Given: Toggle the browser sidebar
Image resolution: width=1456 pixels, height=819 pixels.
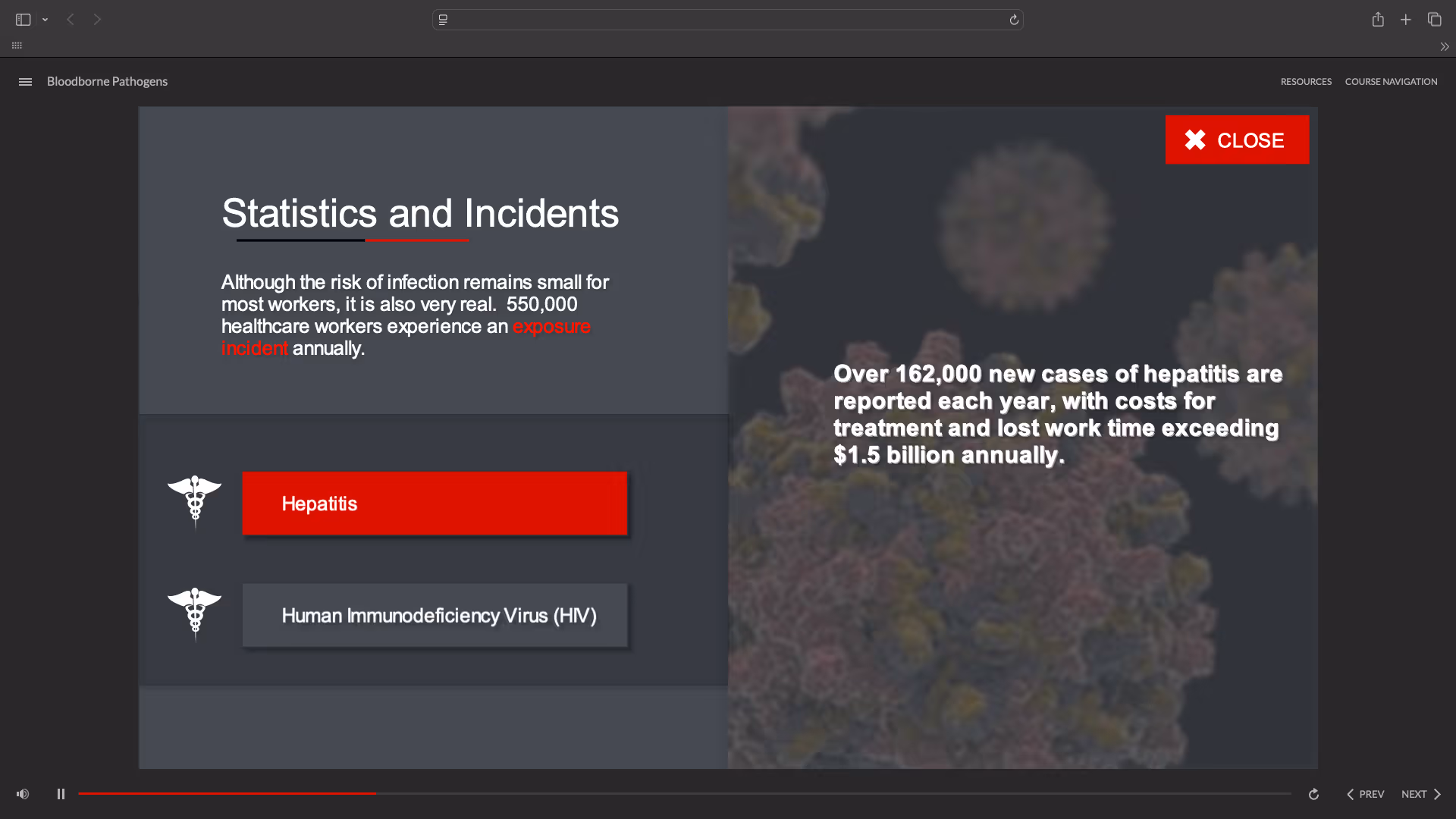Looking at the screenshot, I should coord(23,20).
